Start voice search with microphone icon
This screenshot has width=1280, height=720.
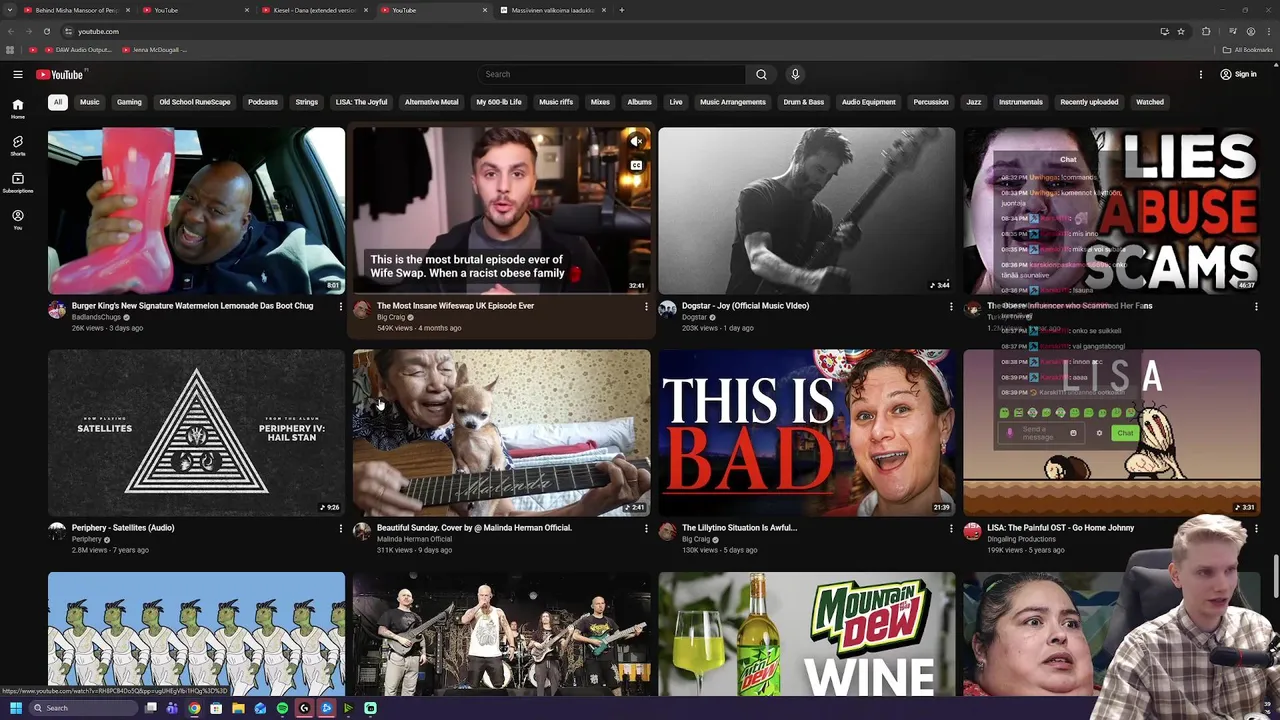pyautogui.click(x=795, y=74)
